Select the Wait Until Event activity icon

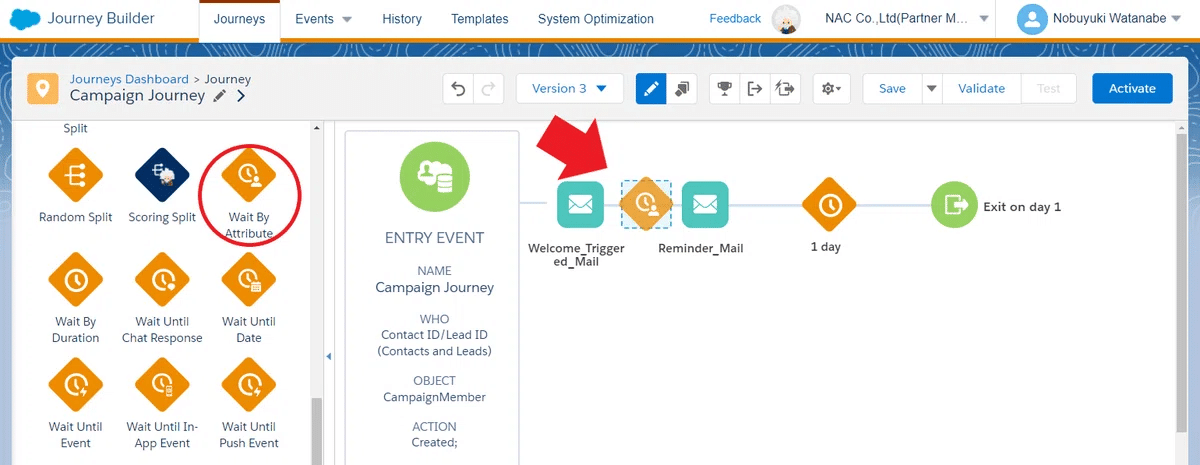(76, 385)
